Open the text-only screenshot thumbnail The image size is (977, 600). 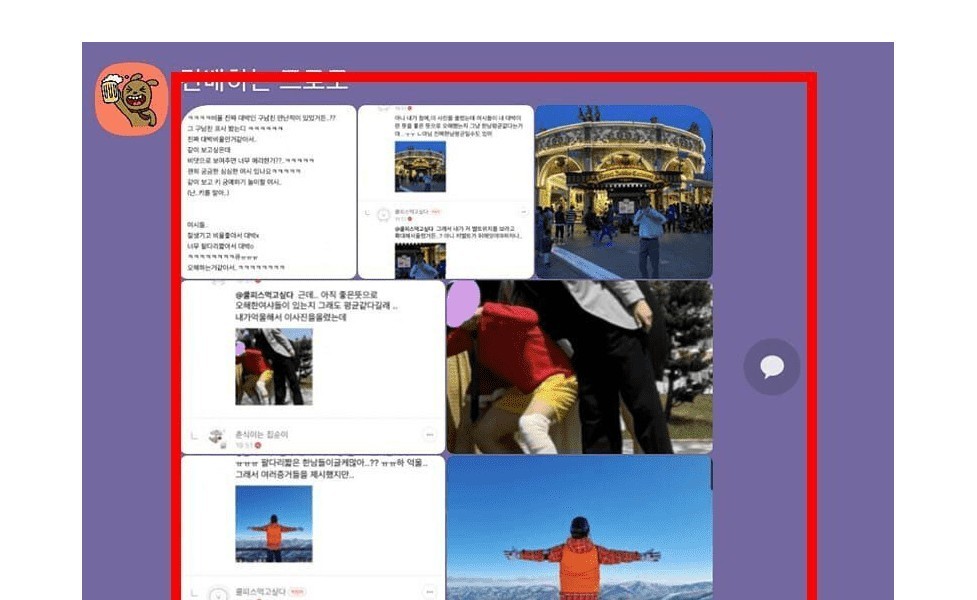pyautogui.click(x=268, y=192)
